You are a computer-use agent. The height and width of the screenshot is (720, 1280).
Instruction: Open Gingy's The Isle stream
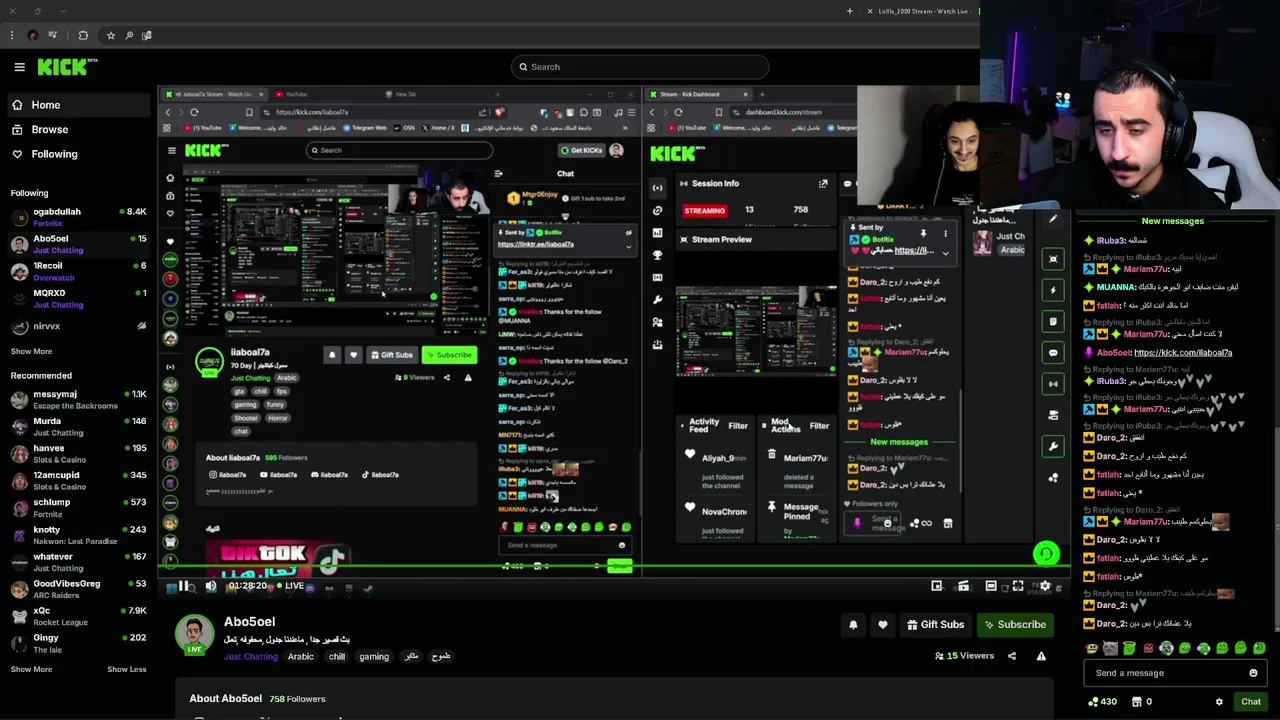tap(78, 643)
